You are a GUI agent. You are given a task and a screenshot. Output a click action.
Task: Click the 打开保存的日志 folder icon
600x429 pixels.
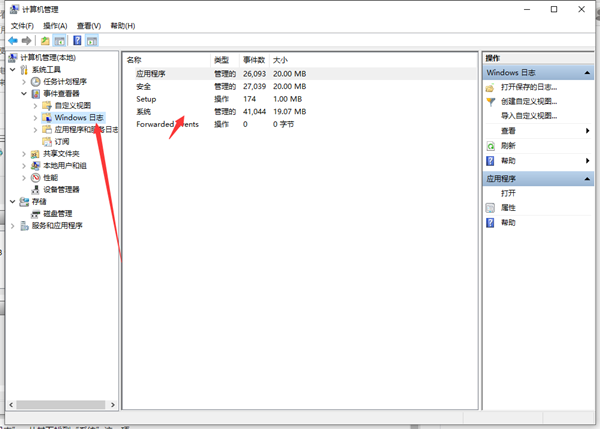tap(490, 87)
